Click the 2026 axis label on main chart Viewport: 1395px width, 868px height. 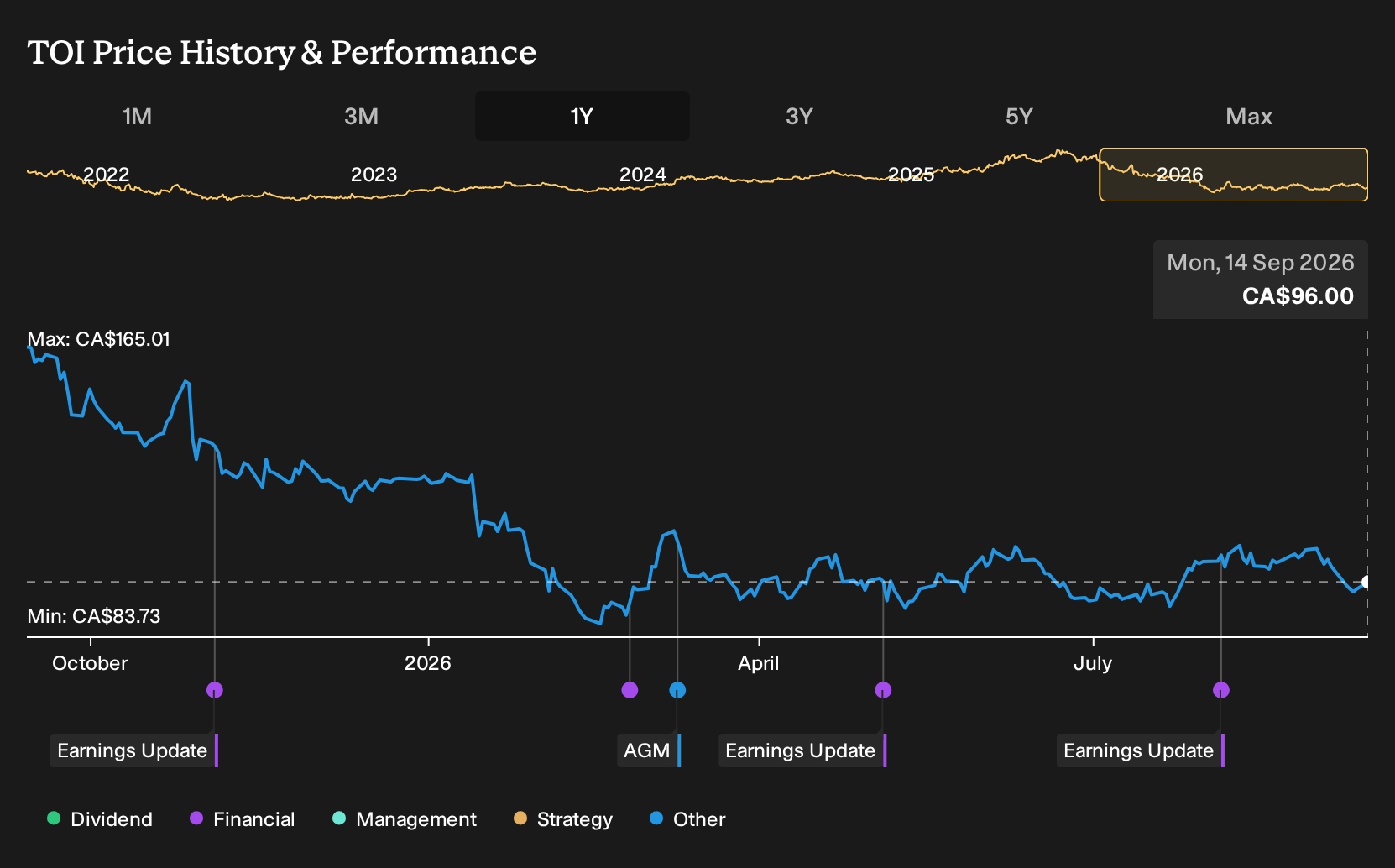428,663
